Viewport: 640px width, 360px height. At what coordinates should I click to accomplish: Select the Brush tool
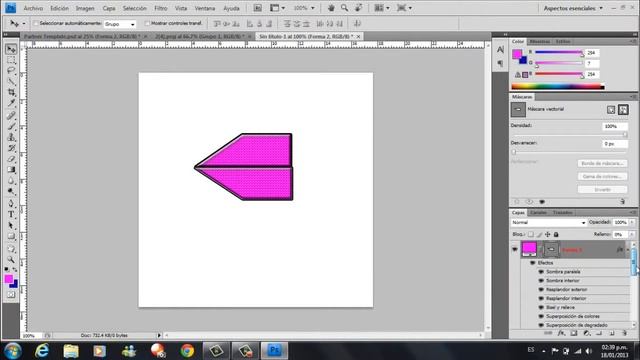point(11,127)
